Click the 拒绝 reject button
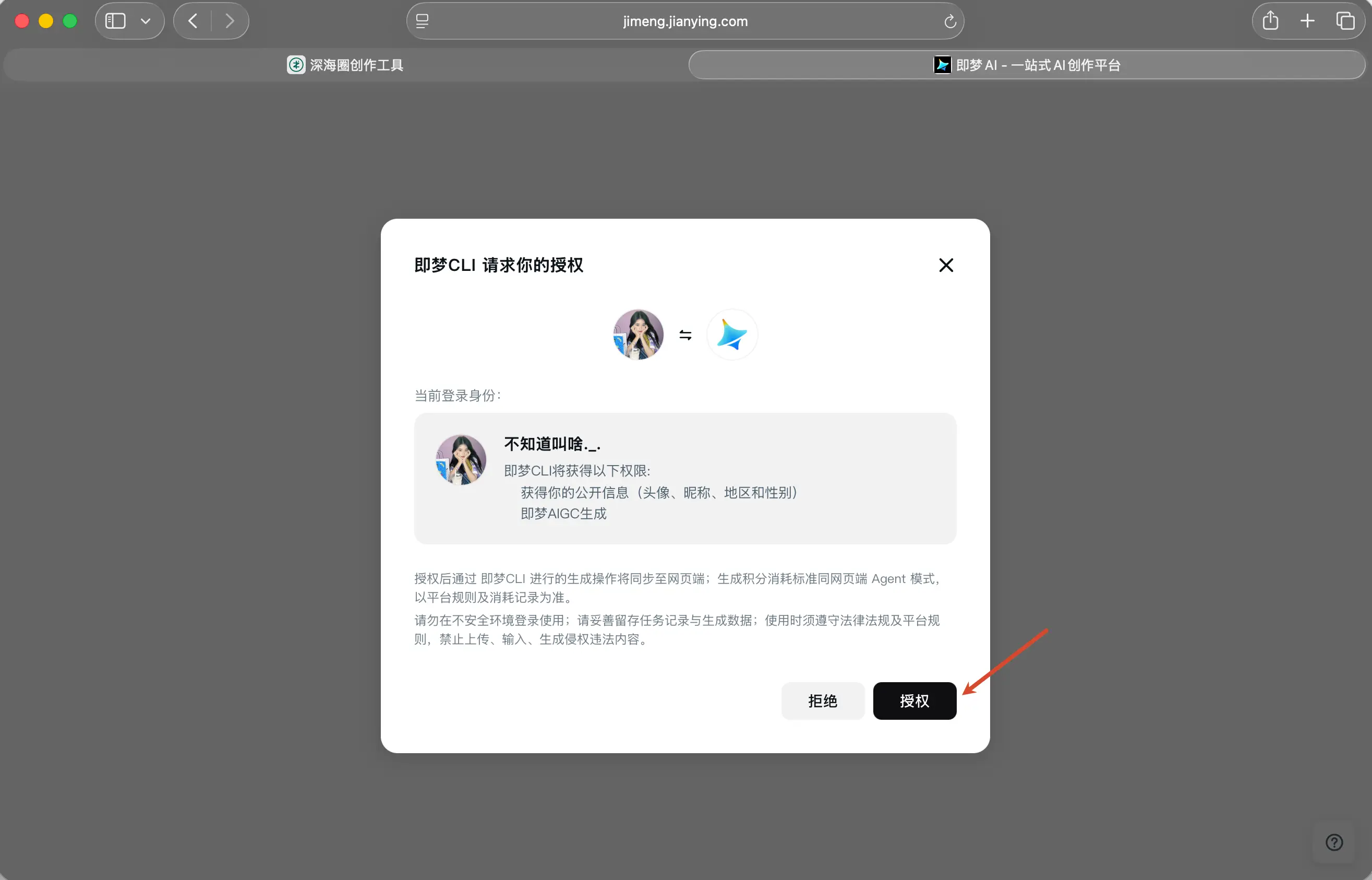Viewport: 1372px width, 880px height. (x=823, y=700)
